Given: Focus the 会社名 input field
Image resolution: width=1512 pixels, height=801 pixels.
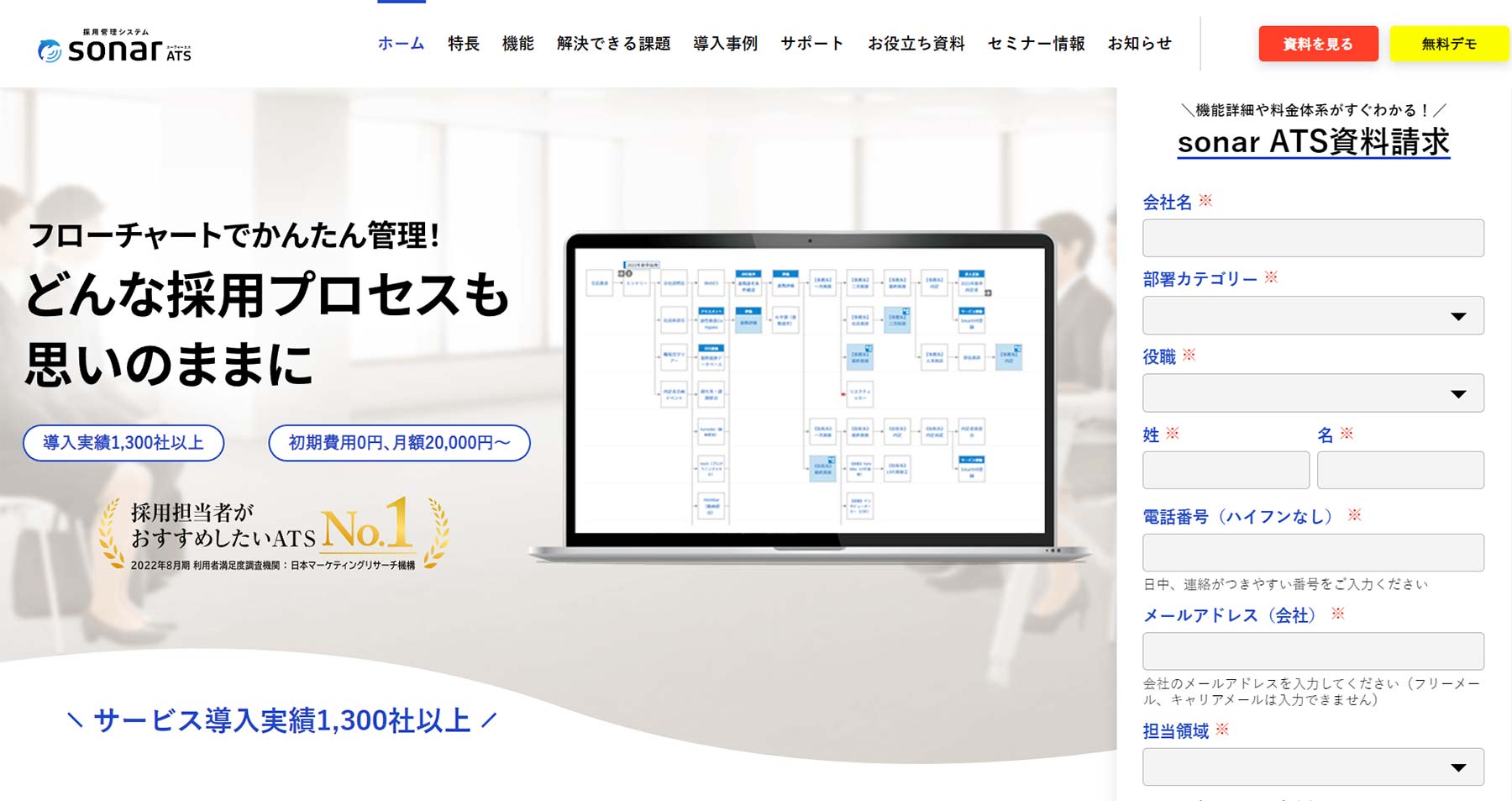Looking at the screenshot, I should pos(1313,238).
